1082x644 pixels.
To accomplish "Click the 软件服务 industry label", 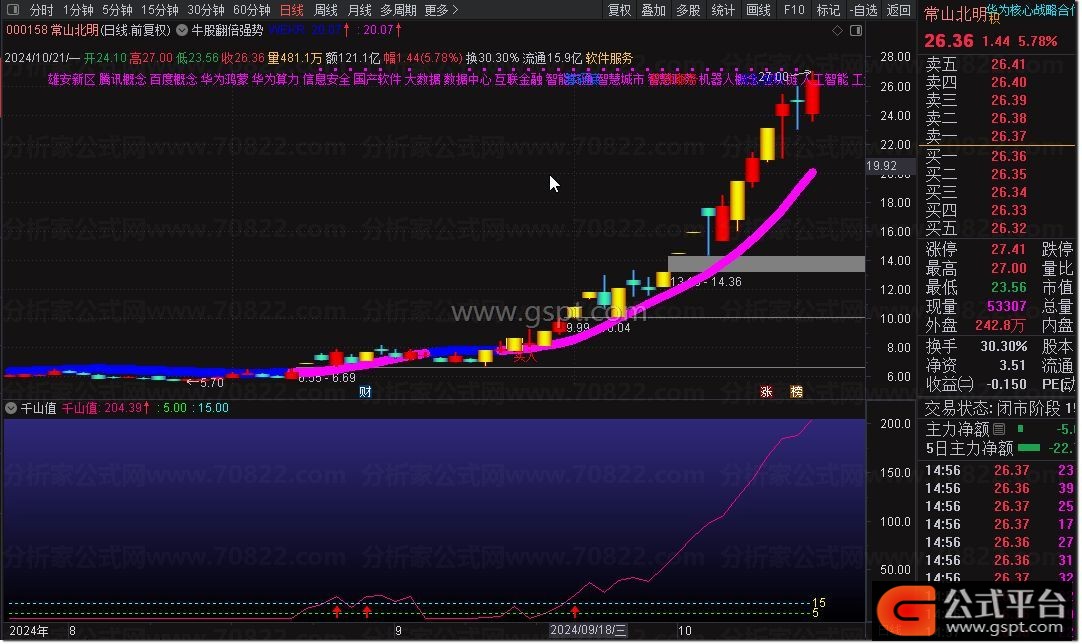I will (x=609, y=59).
